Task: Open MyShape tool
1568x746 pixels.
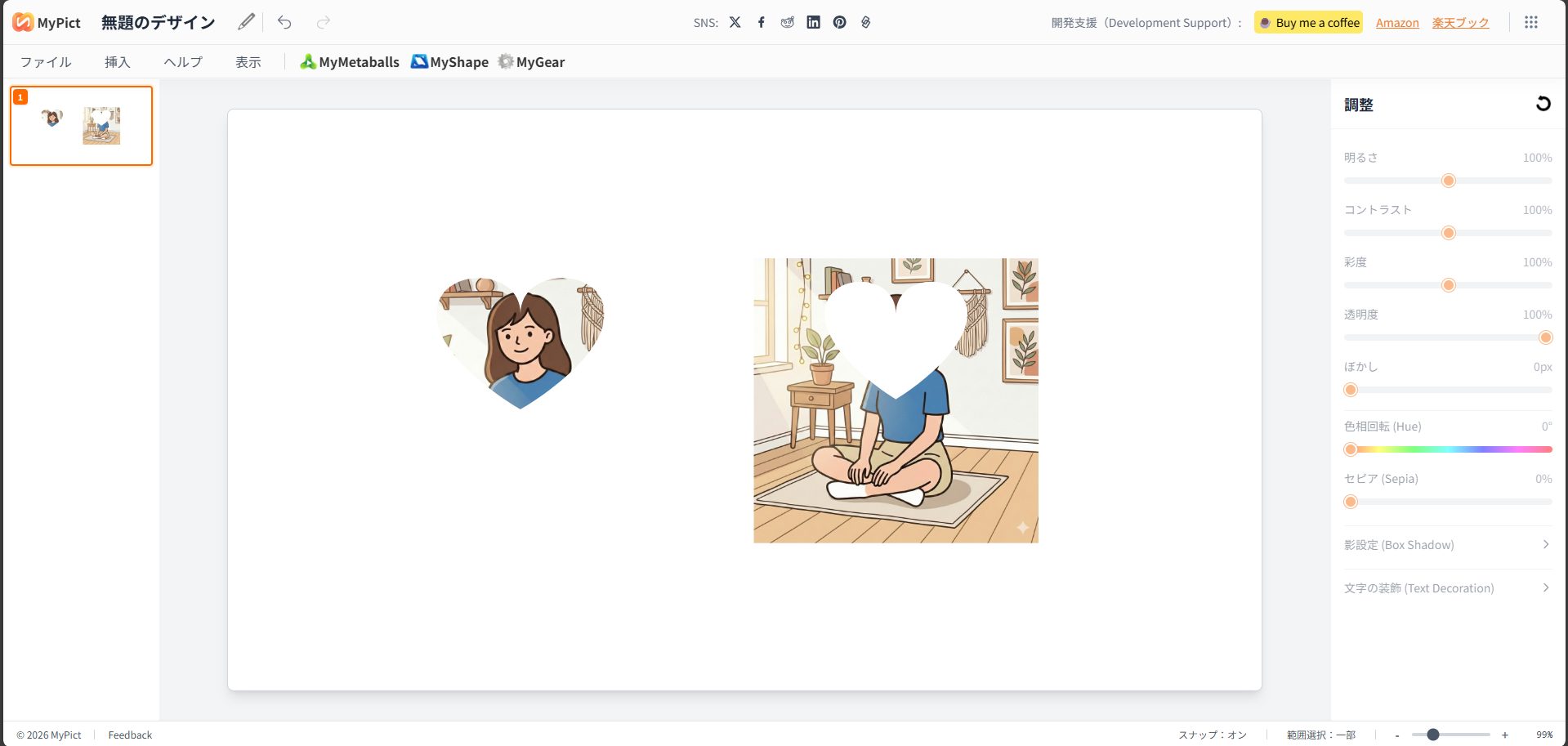Action: (449, 62)
